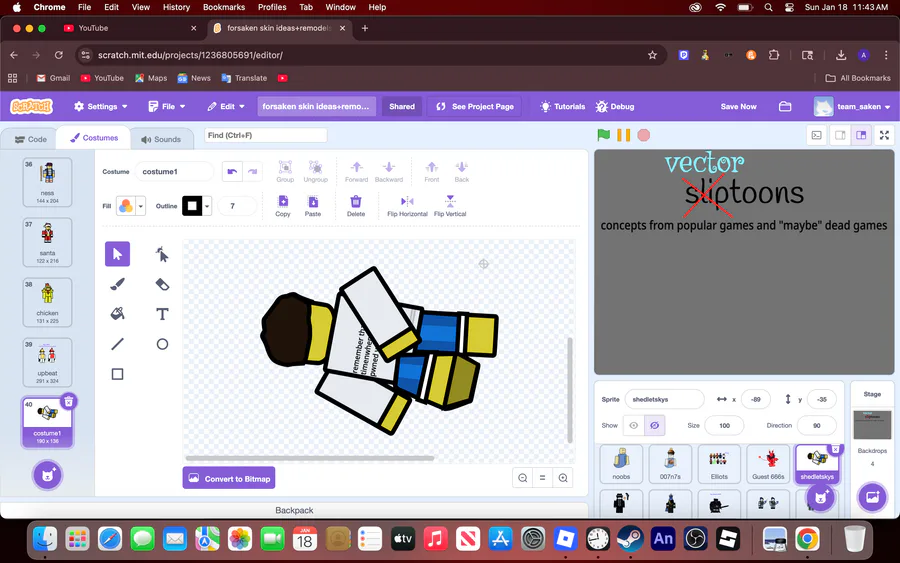Enter full screen stage mode
This screenshot has width=900, height=563.
pos(885,135)
